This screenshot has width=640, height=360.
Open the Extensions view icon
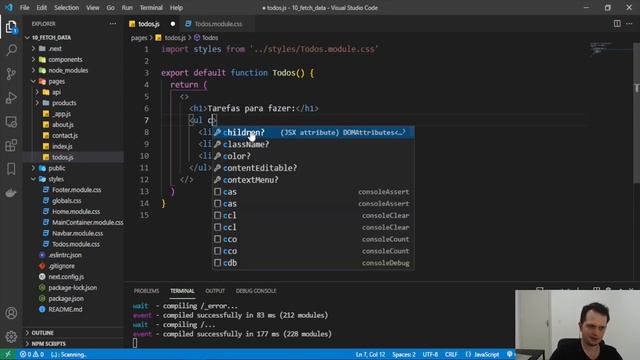[x=11, y=145]
